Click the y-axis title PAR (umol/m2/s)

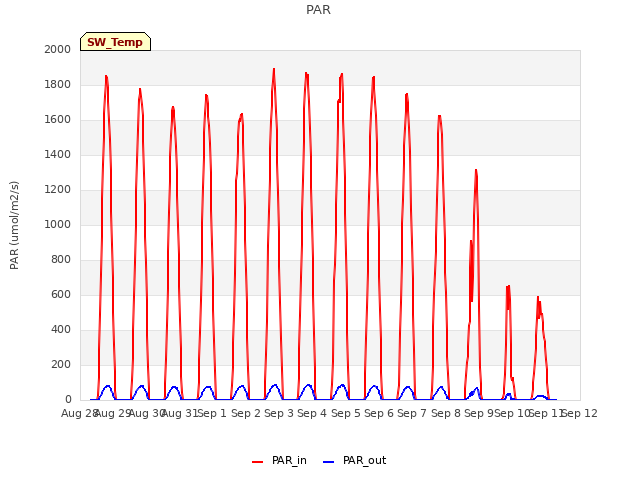tap(14, 225)
